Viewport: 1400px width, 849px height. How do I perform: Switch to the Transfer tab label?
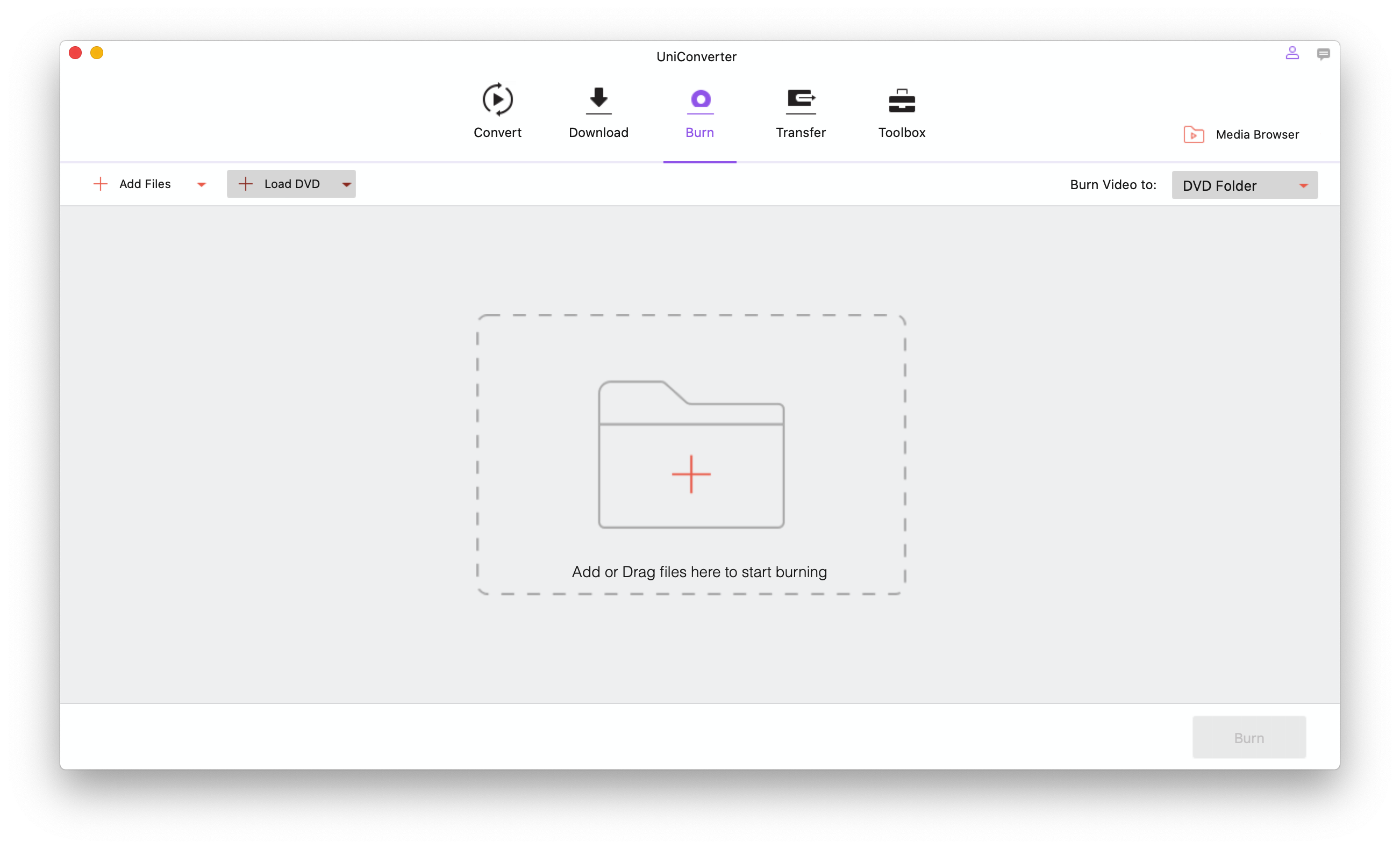click(801, 132)
